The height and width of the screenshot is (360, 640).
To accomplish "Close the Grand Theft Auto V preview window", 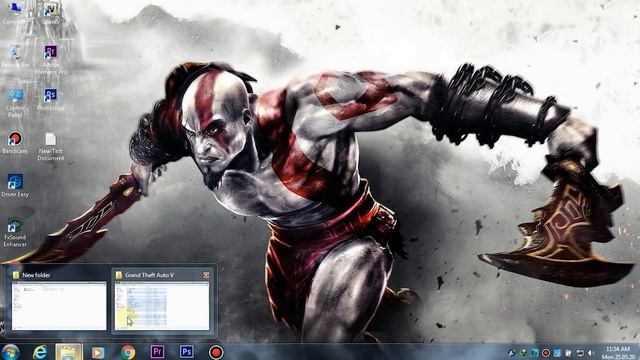I will coord(206,275).
